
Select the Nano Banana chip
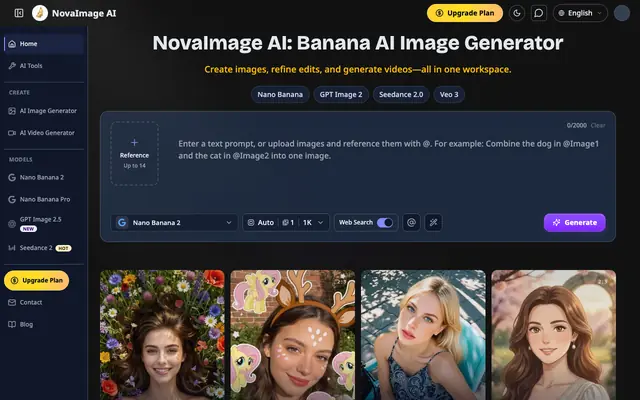[x=280, y=95]
